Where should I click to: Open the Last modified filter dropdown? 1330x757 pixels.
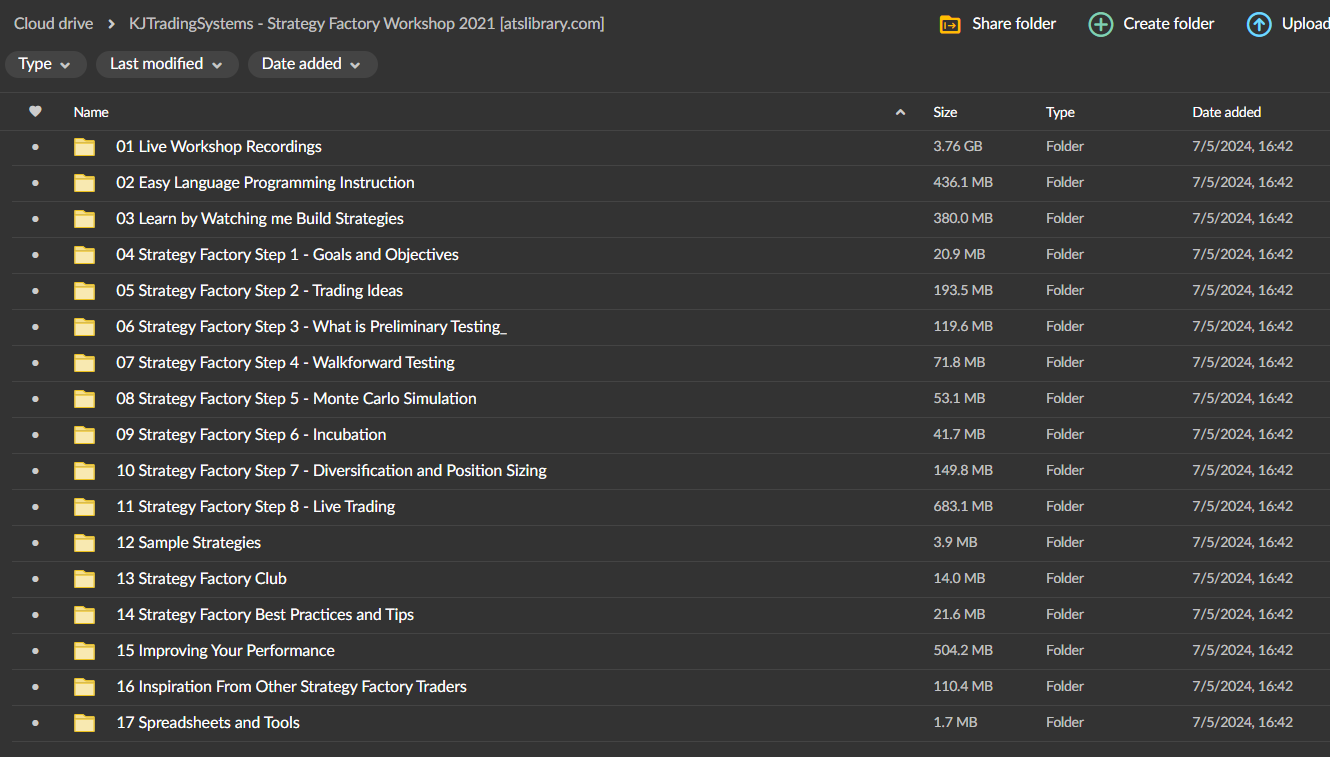pos(166,64)
